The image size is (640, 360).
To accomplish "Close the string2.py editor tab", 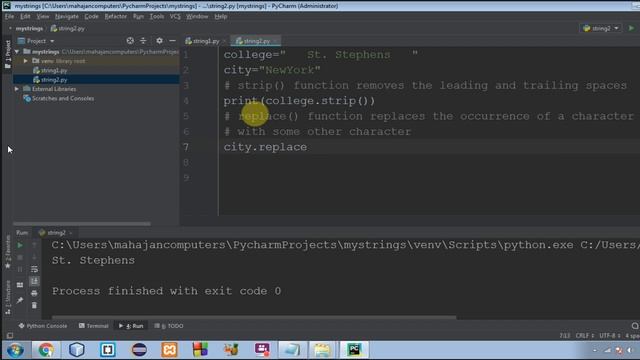I will click(x=276, y=41).
